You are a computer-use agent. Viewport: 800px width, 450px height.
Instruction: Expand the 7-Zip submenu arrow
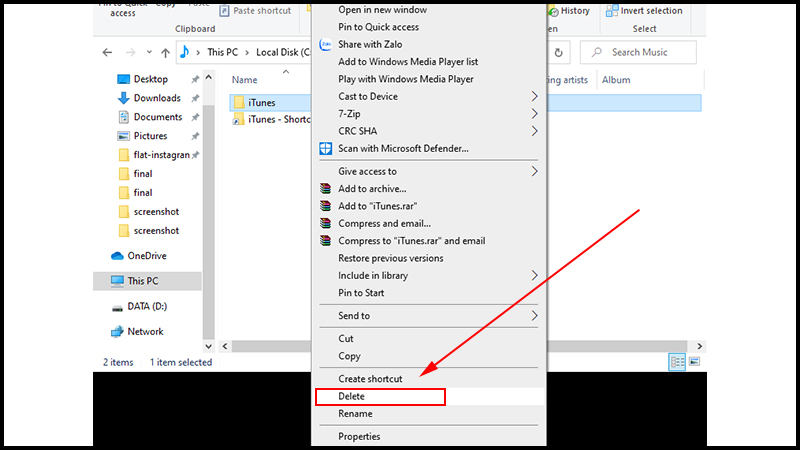[x=534, y=114]
